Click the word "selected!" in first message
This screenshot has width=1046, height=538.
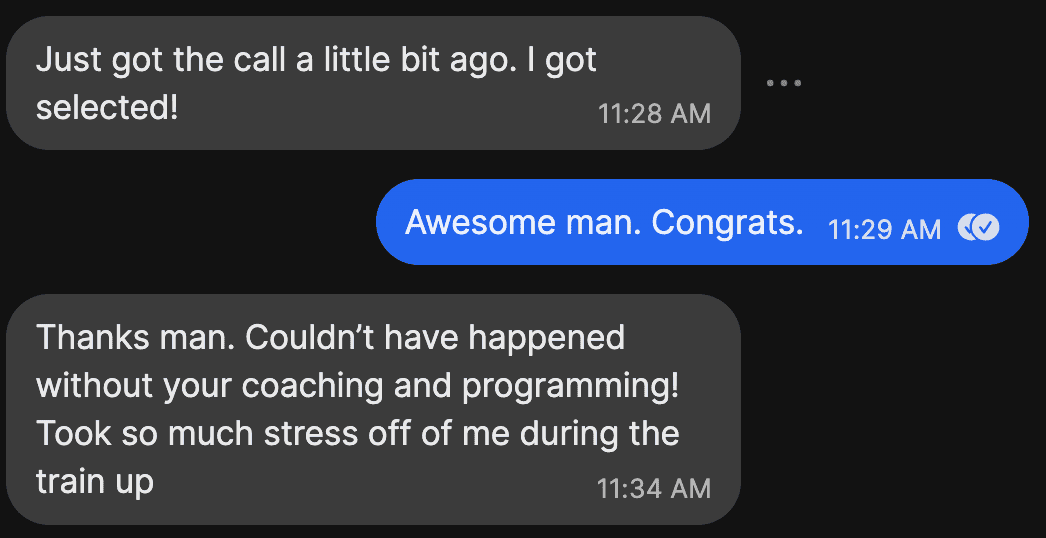[x=107, y=107]
